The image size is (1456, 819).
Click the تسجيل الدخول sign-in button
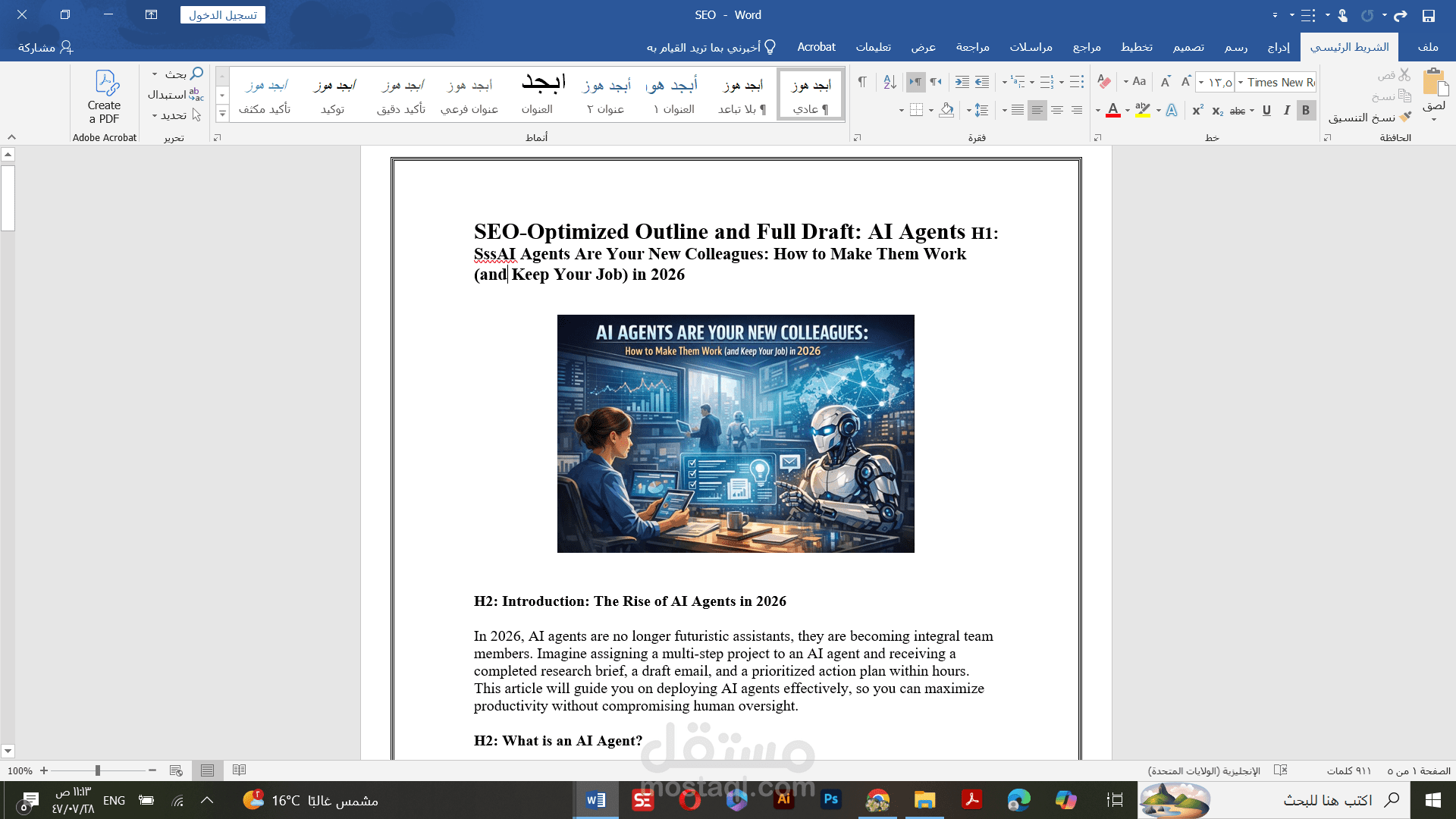(223, 15)
